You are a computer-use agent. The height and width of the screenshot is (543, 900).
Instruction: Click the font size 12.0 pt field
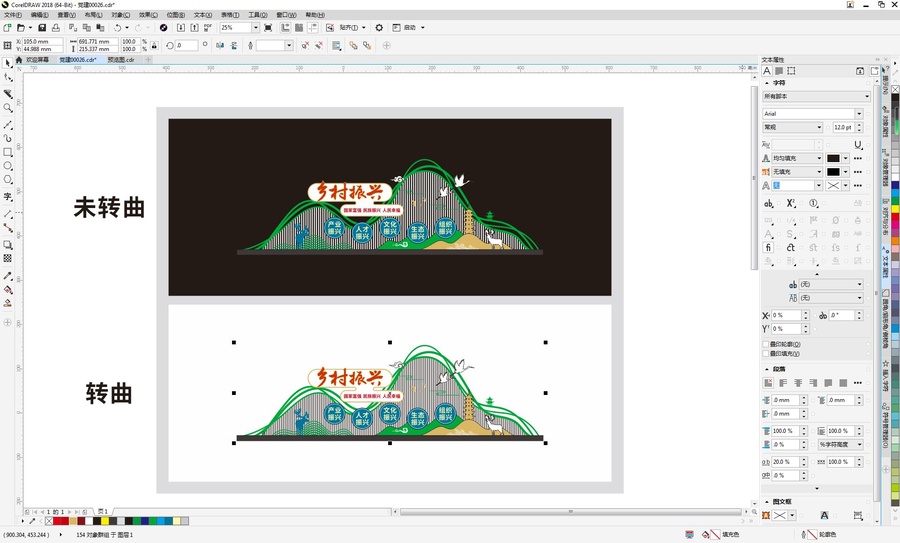[x=843, y=127]
